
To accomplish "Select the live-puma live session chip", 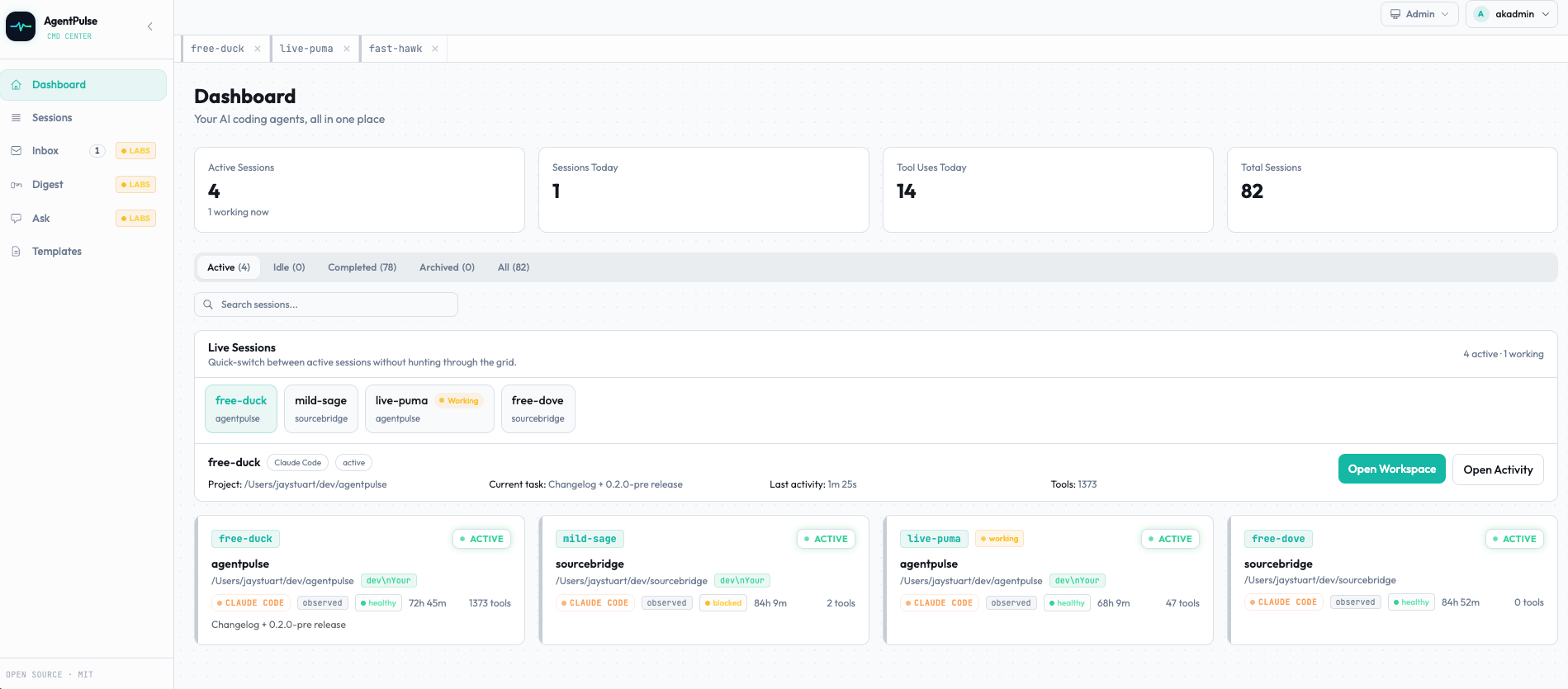I will [429, 408].
